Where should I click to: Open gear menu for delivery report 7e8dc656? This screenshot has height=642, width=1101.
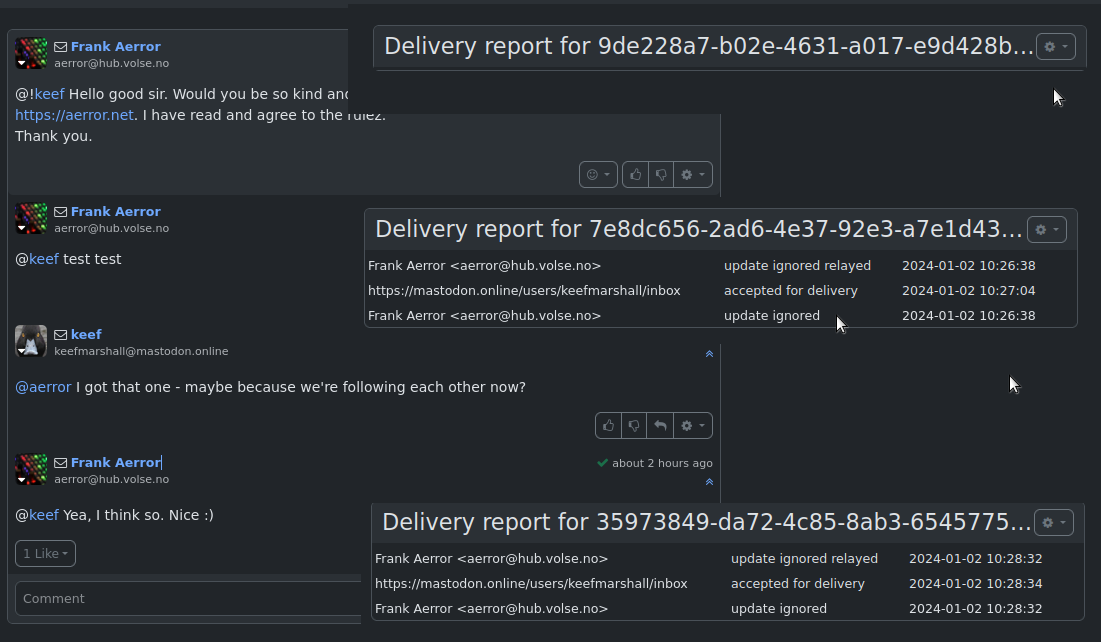1046,230
